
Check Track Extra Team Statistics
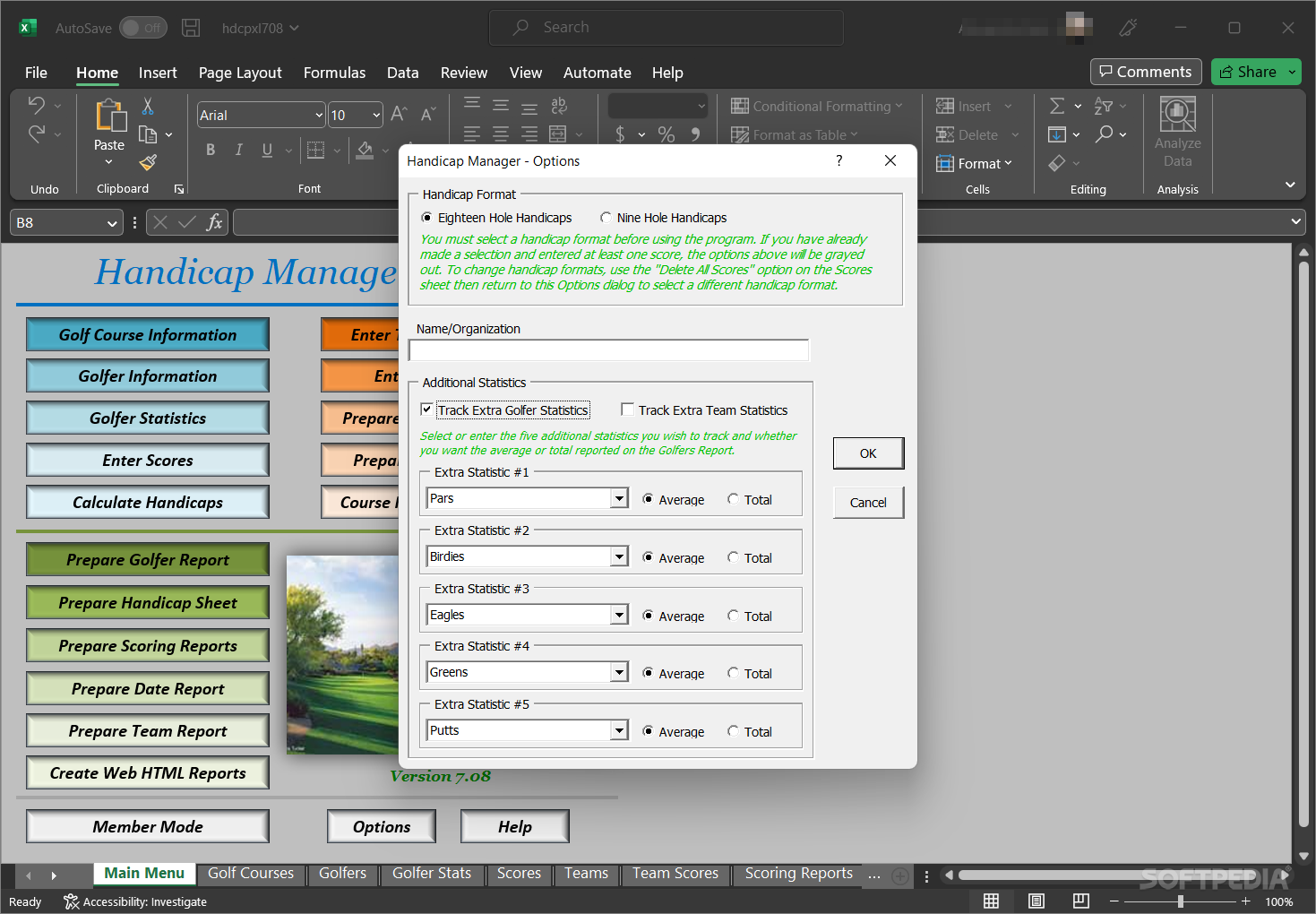coord(628,410)
